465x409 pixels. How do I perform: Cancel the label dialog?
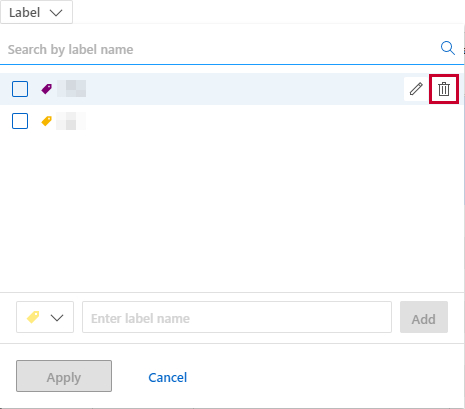(x=168, y=377)
